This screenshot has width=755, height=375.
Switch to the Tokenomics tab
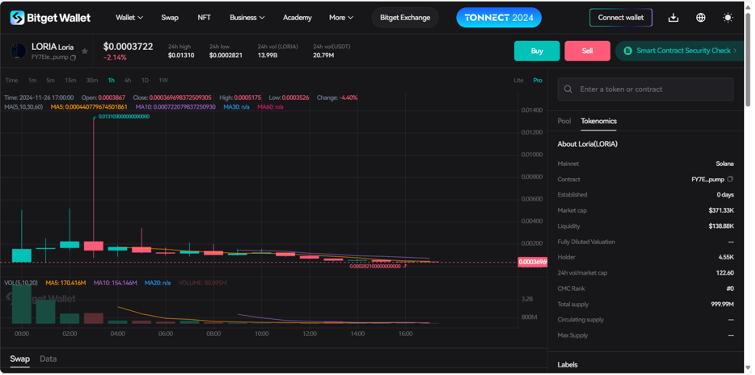(x=599, y=121)
